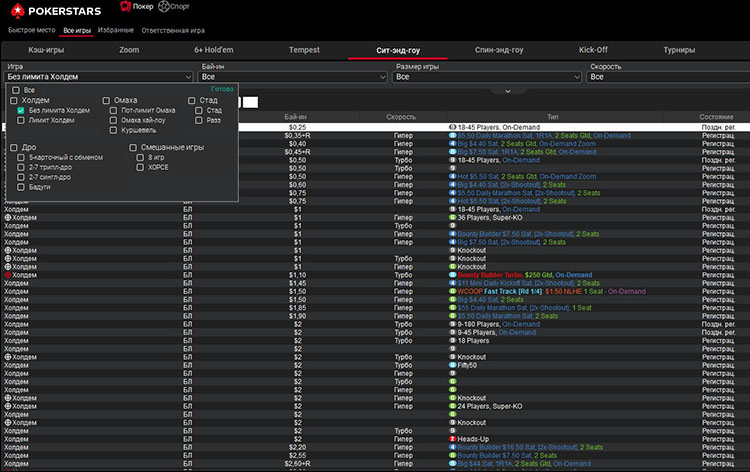The width and height of the screenshot is (750, 472).
Task: Click the red bounty icon in the $1,10 row
Action: pos(8,275)
